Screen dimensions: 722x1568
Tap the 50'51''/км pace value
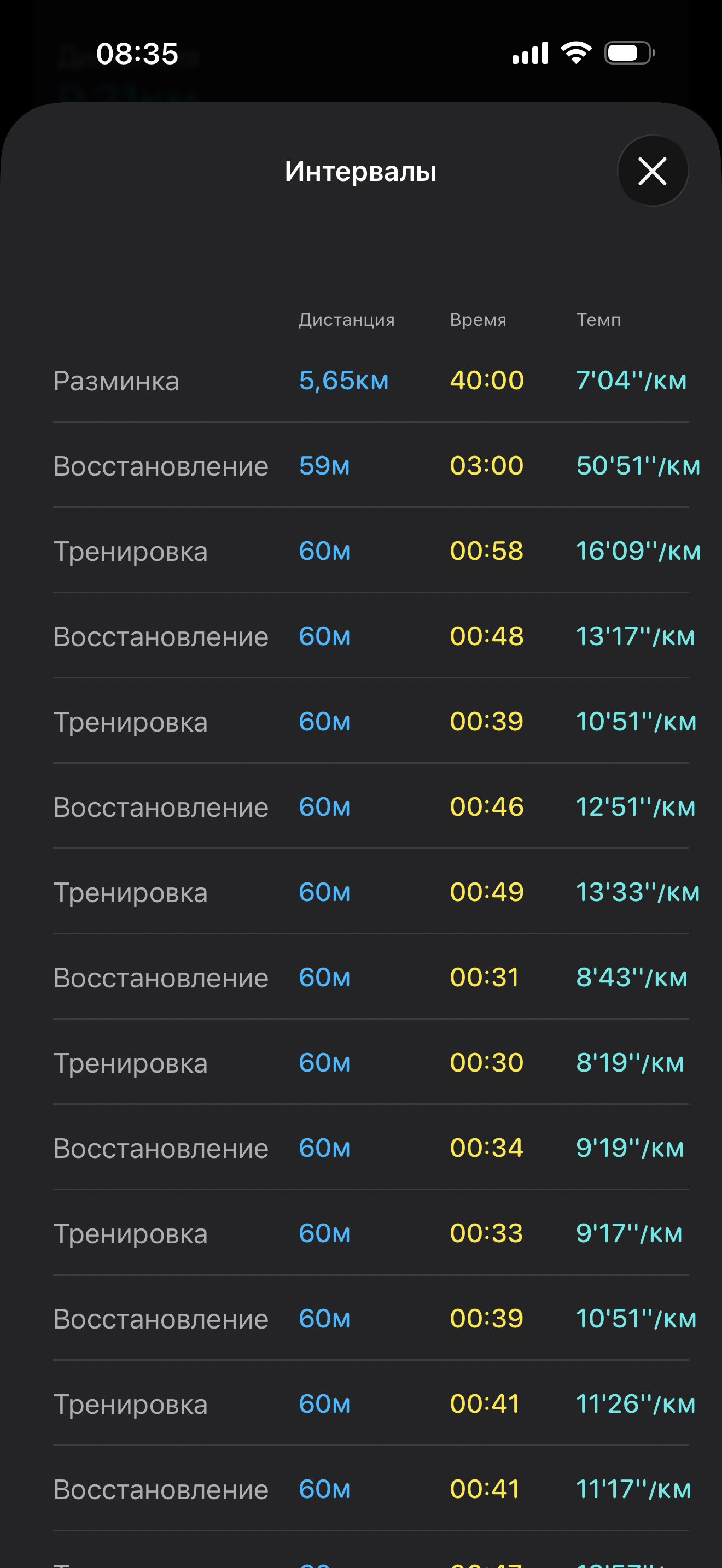(638, 466)
